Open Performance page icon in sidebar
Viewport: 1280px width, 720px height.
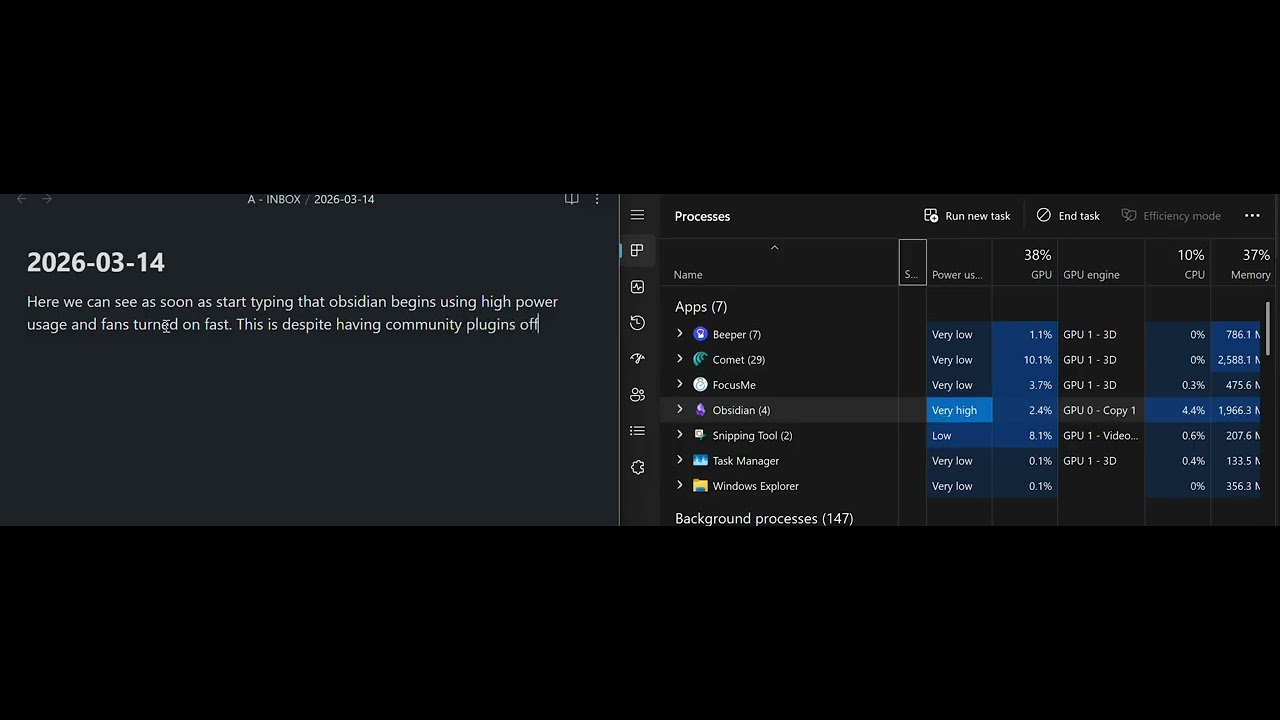pyautogui.click(x=637, y=287)
